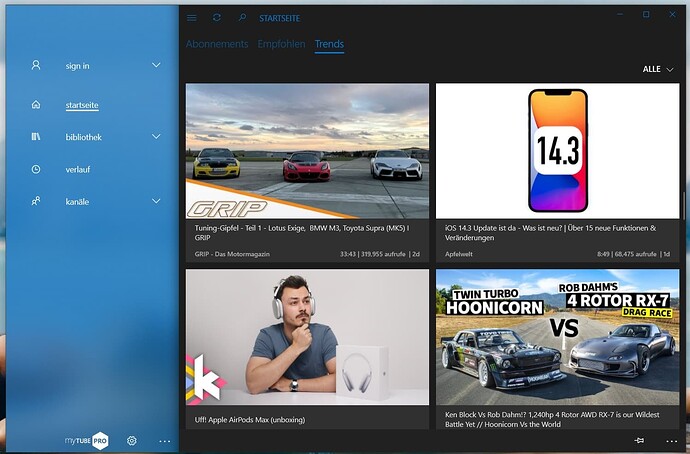Click the iOS 14.3 Update video title

click(x=551, y=233)
